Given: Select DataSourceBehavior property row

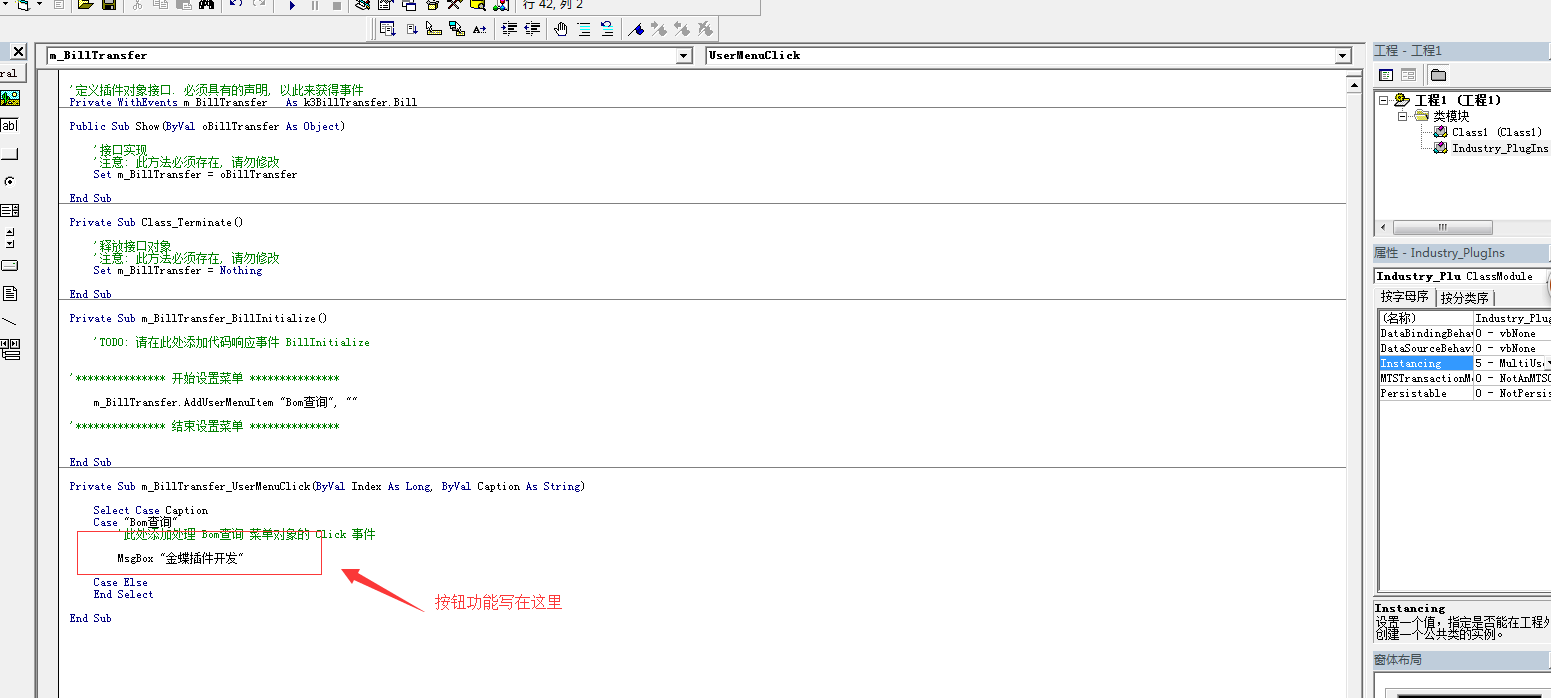Looking at the screenshot, I should pos(1463,348).
